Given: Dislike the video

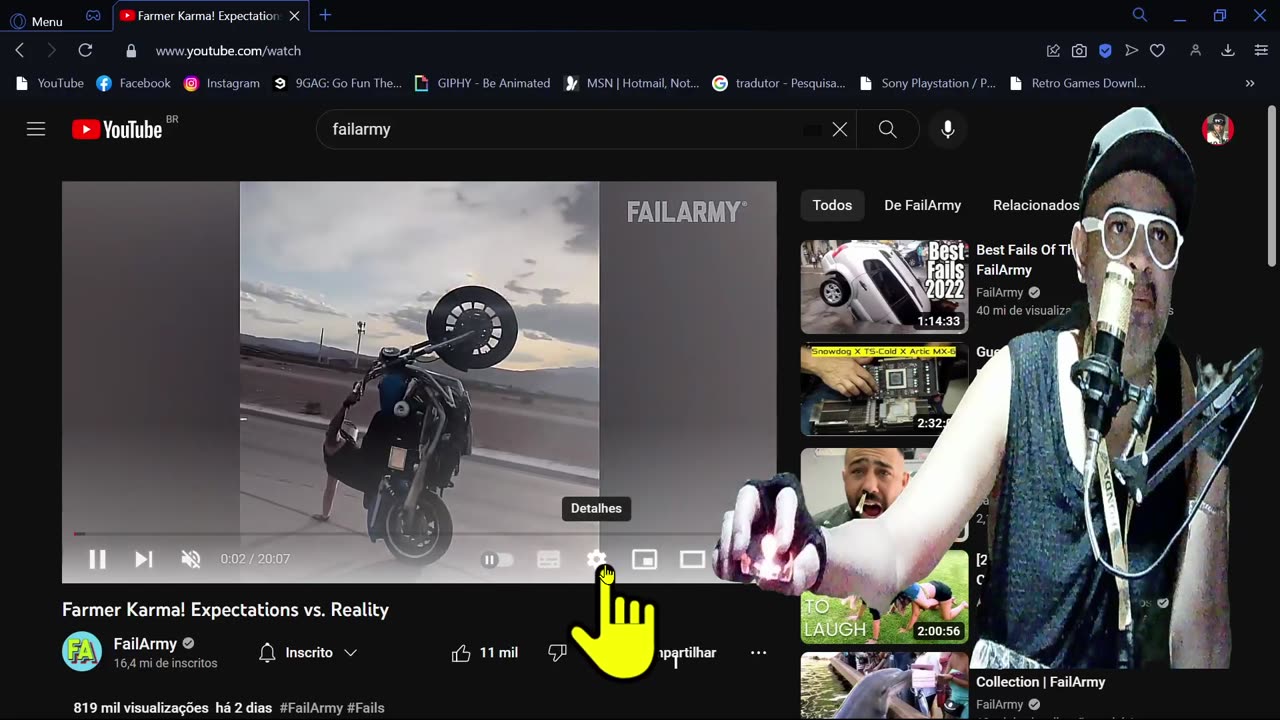Looking at the screenshot, I should [558, 653].
